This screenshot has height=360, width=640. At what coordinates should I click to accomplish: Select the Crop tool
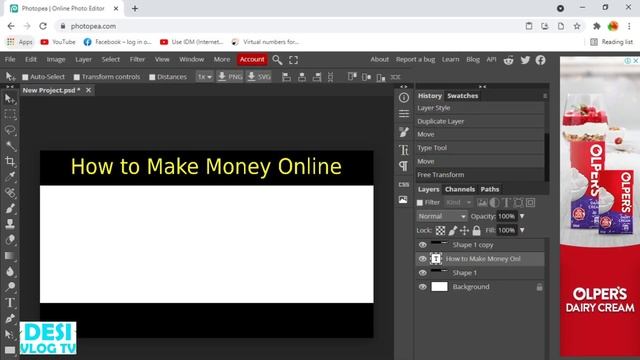[10, 161]
